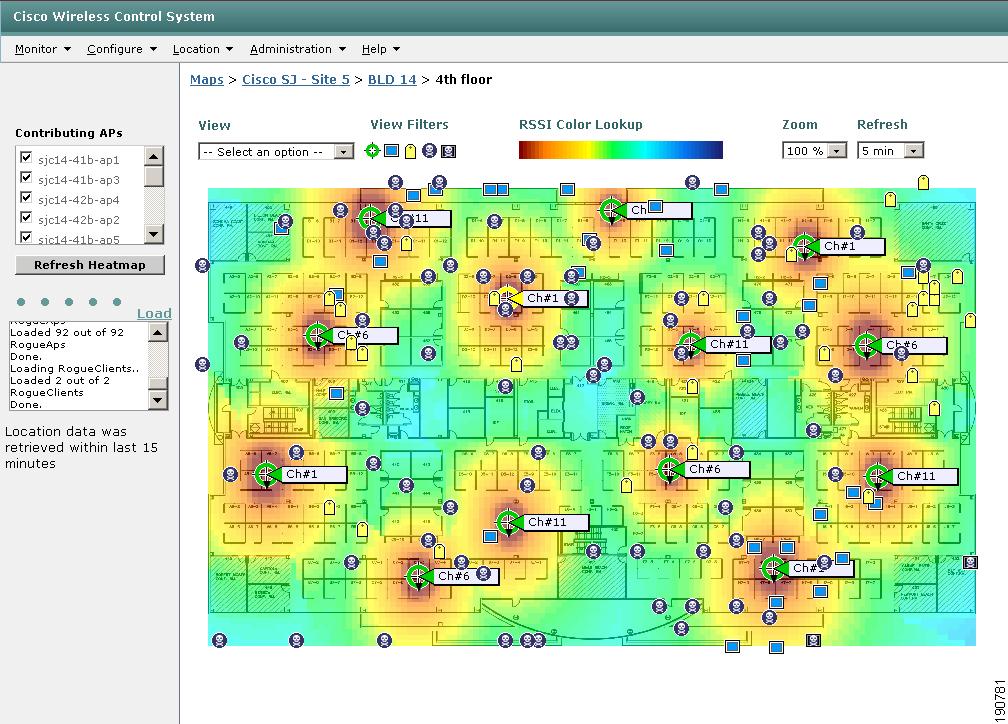1008x724 pixels.
Task: Toggle the sjc14-41b-ap5 checkbox
Action: point(26,237)
